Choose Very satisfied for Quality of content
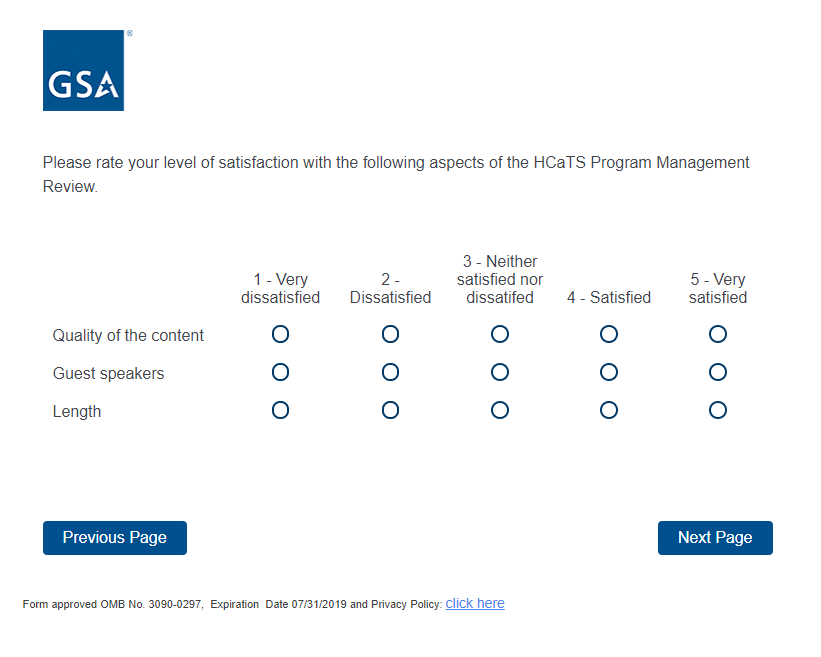 717,334
